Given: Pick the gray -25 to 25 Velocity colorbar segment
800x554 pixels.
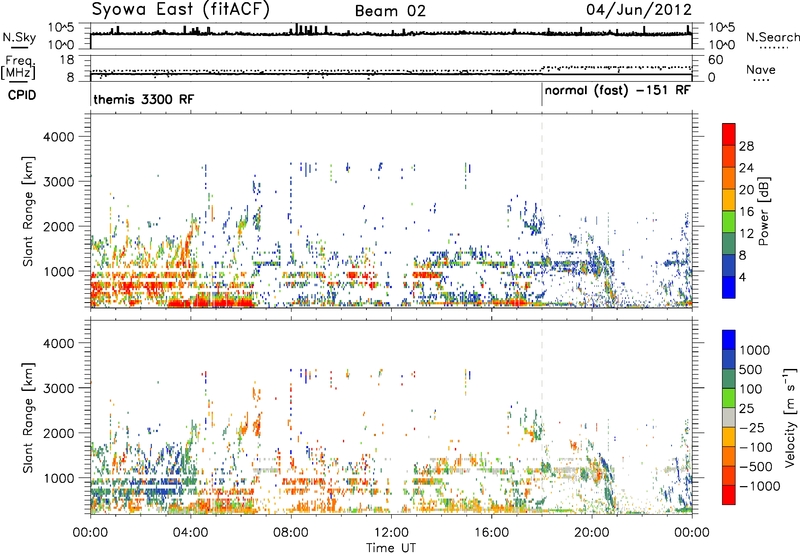Looking at the screenshot, I should pos(729,417).
